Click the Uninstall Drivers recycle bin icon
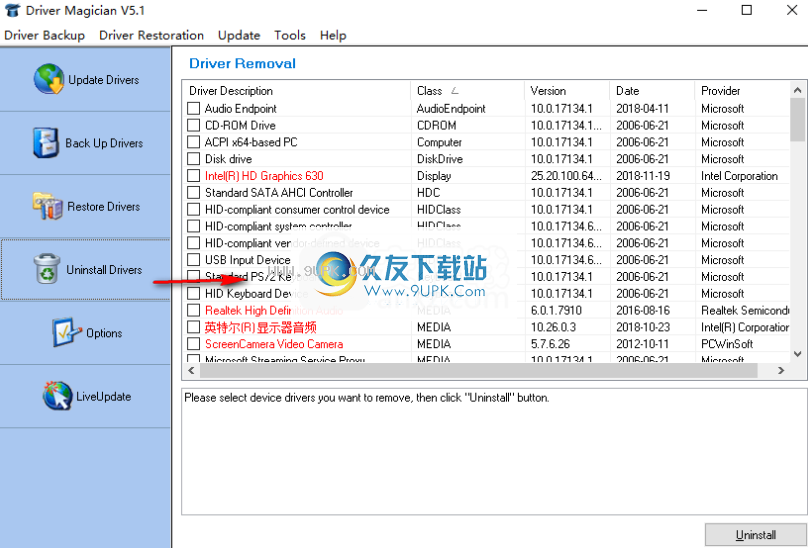The width and height of the screenshot is (808, 548). (47, 269)
